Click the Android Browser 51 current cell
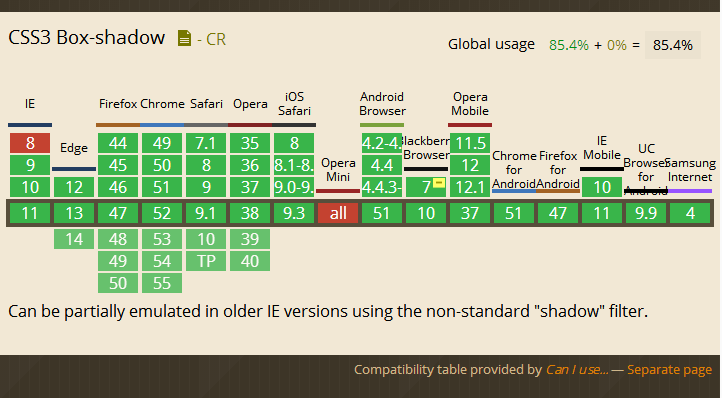The image size is (722, 398). tap(382, 213)
